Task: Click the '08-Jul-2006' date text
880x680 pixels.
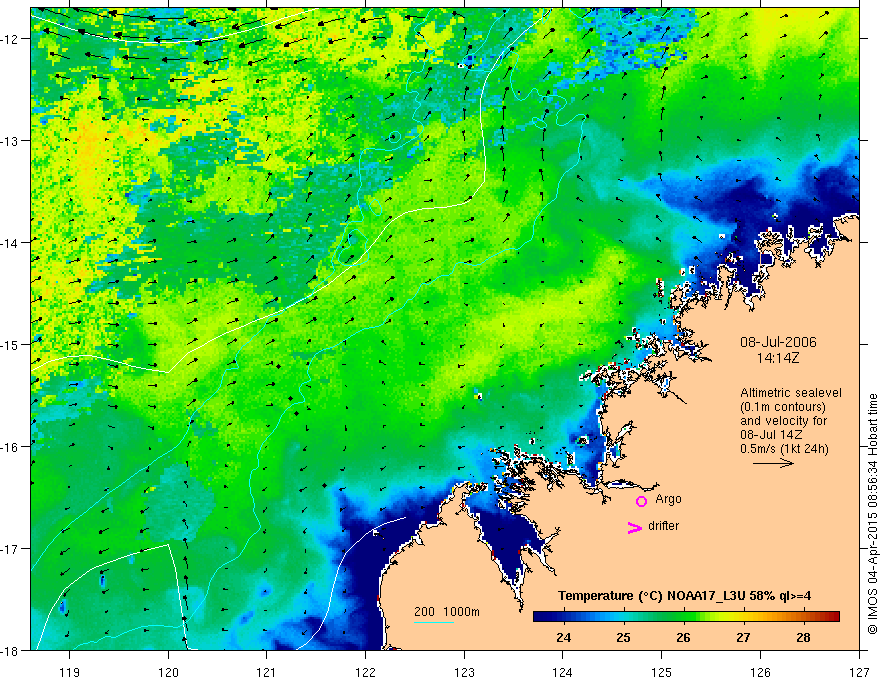Action: click(x=778, y=342)
